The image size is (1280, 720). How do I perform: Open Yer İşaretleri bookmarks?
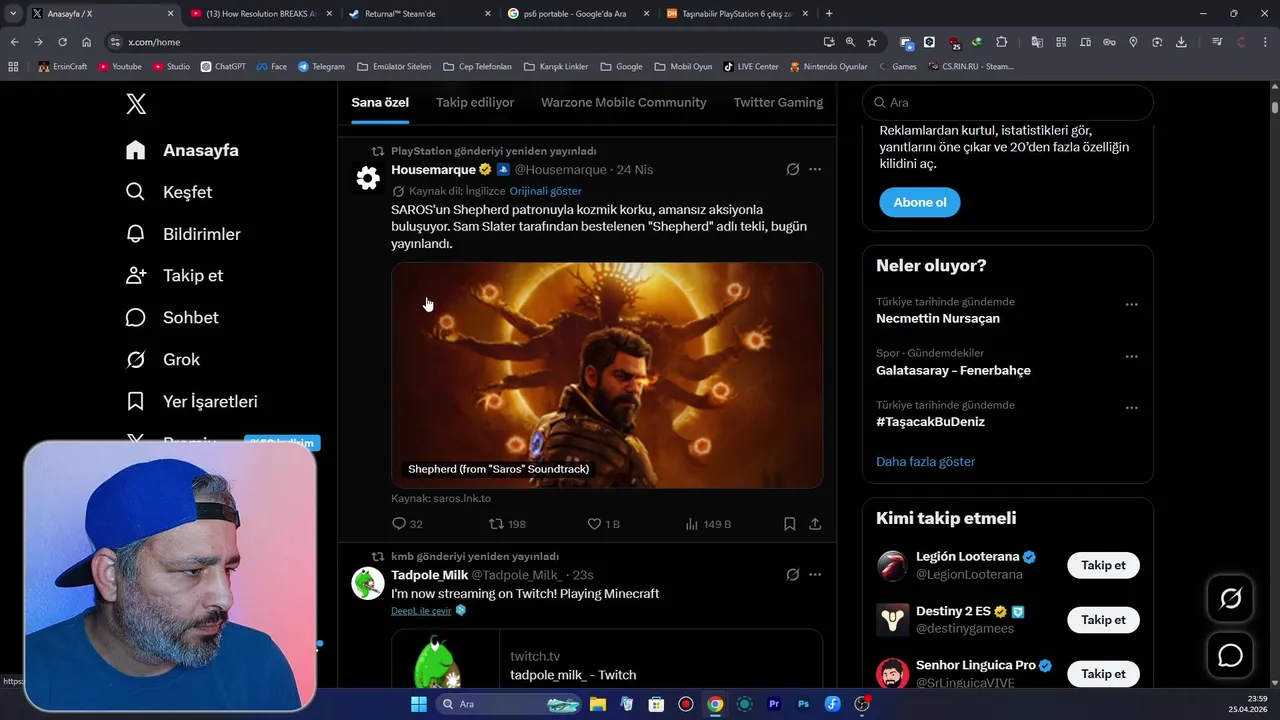click(x=192, y=401)
